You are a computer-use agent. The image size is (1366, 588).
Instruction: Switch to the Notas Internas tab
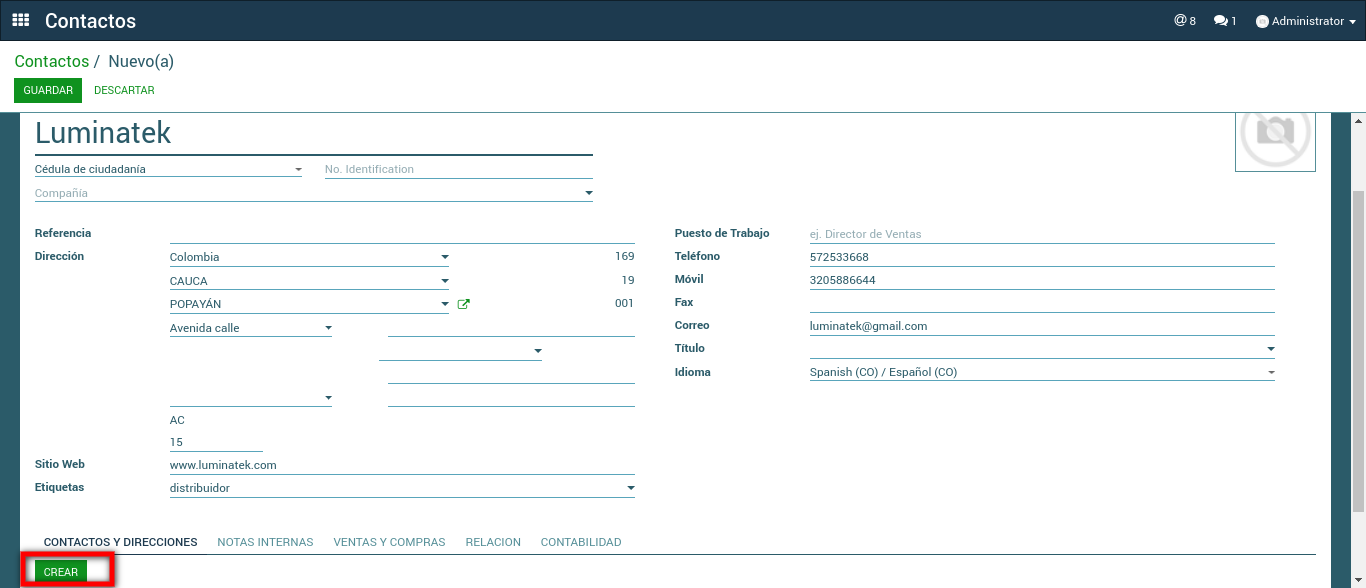[265, 542]
